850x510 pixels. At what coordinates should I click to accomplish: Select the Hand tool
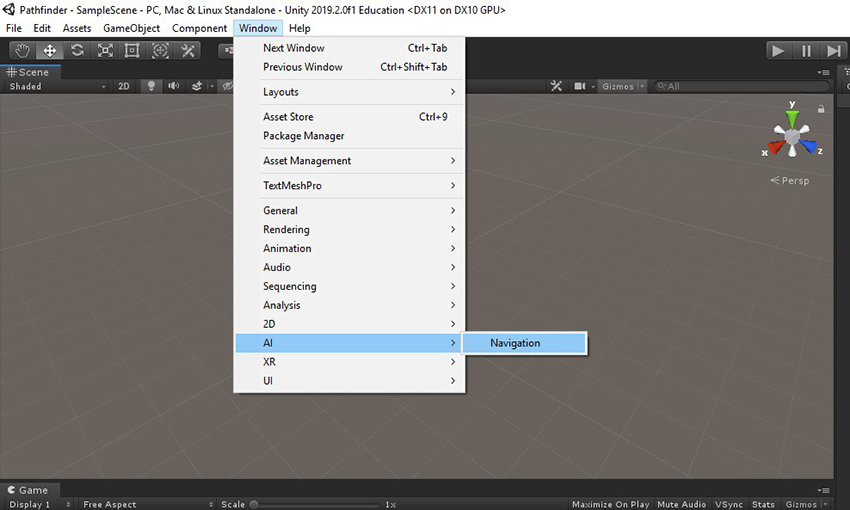point(22,51)
